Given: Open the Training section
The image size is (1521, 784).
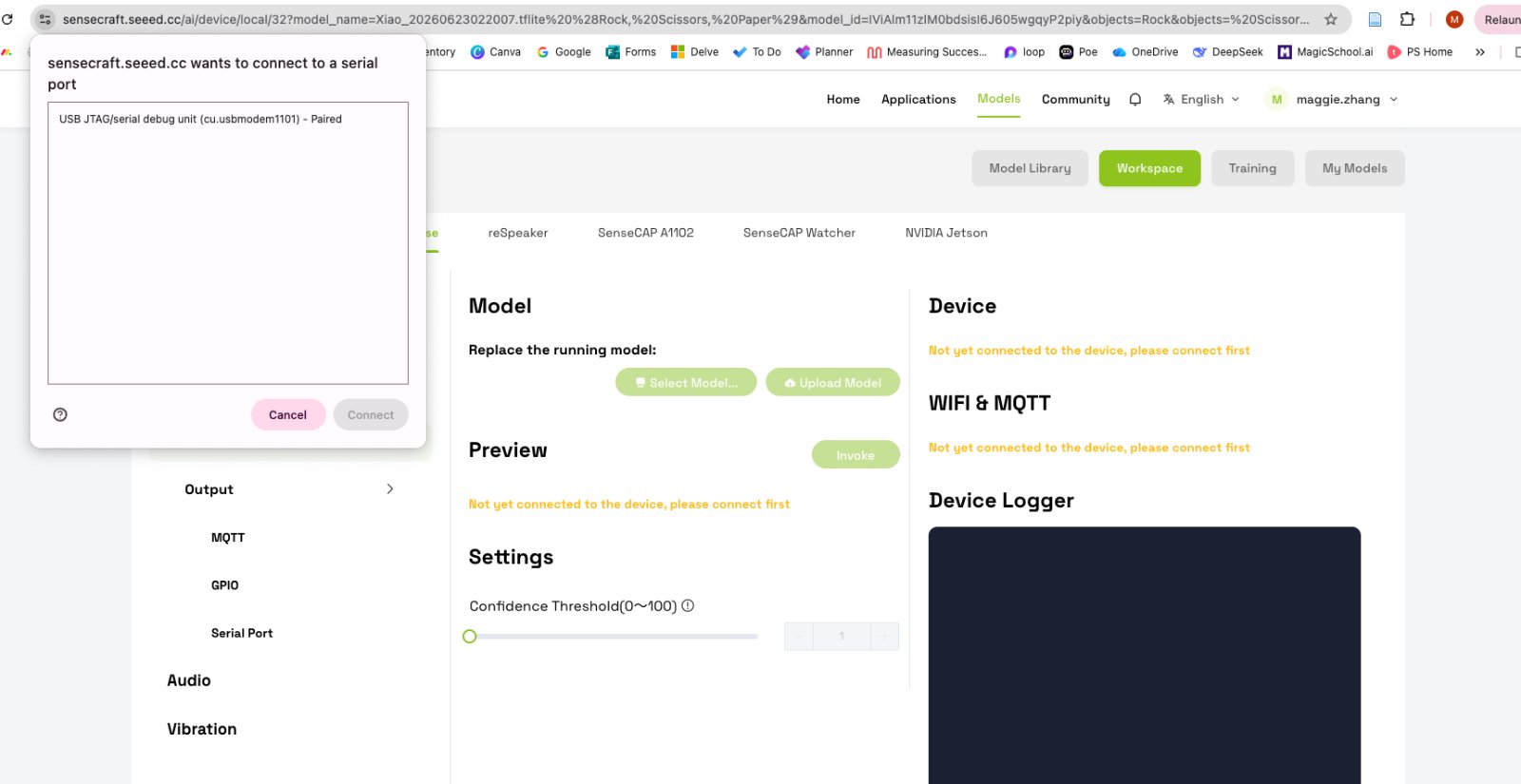Looking at the screenshot, I should click(1252, 168).
